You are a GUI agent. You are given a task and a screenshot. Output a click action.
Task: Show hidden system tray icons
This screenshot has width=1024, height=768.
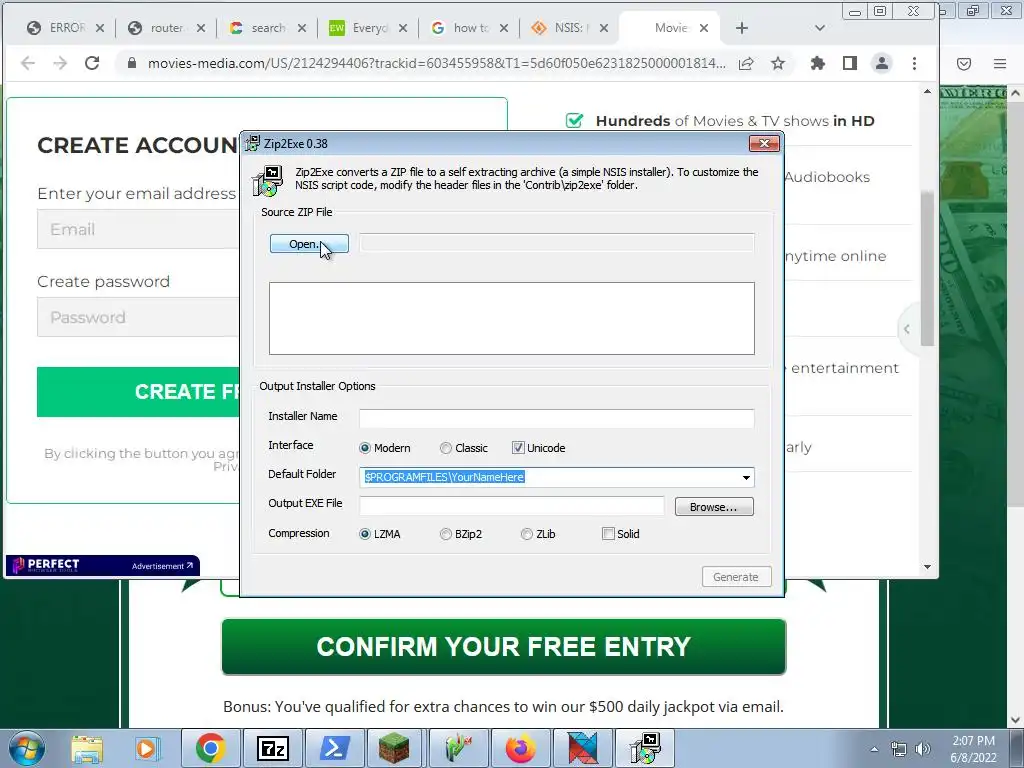pyautogui.click(x=874, y=749)
